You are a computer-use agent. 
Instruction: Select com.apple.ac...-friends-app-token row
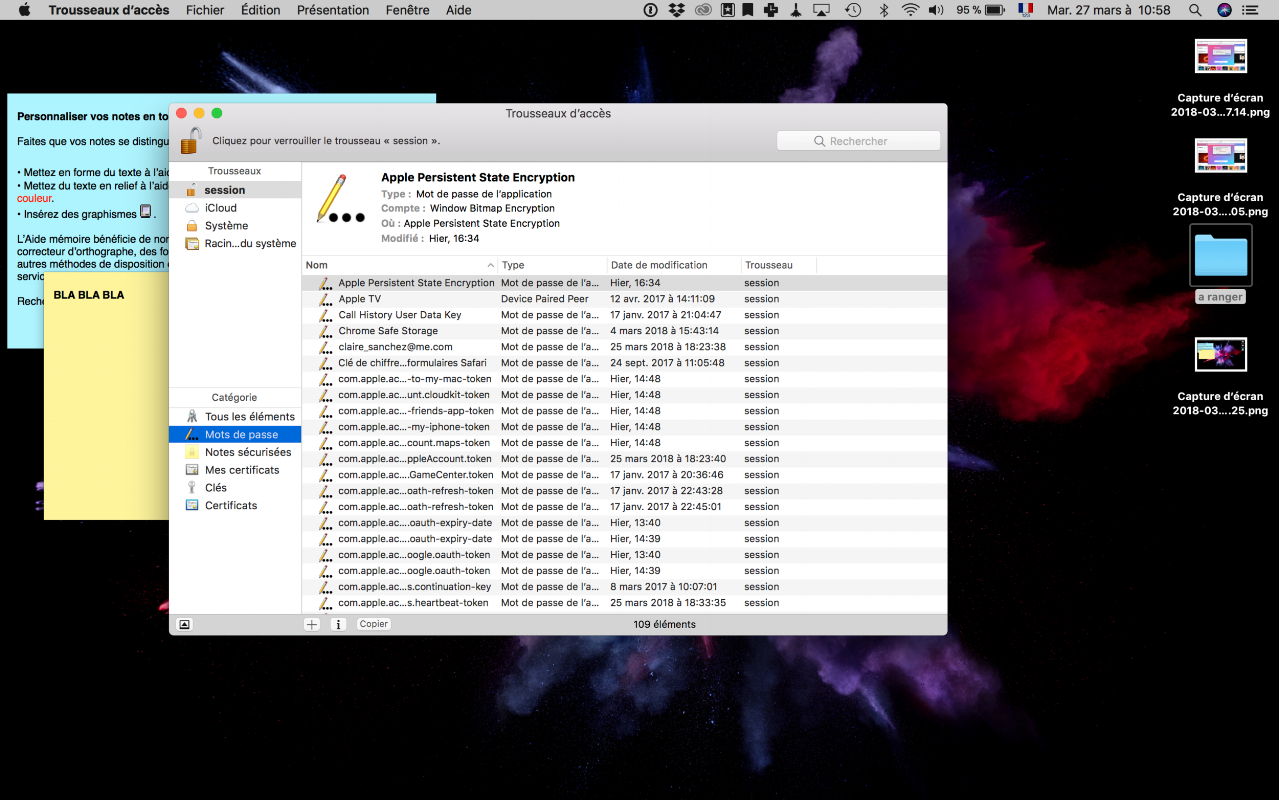pos(624,411)
